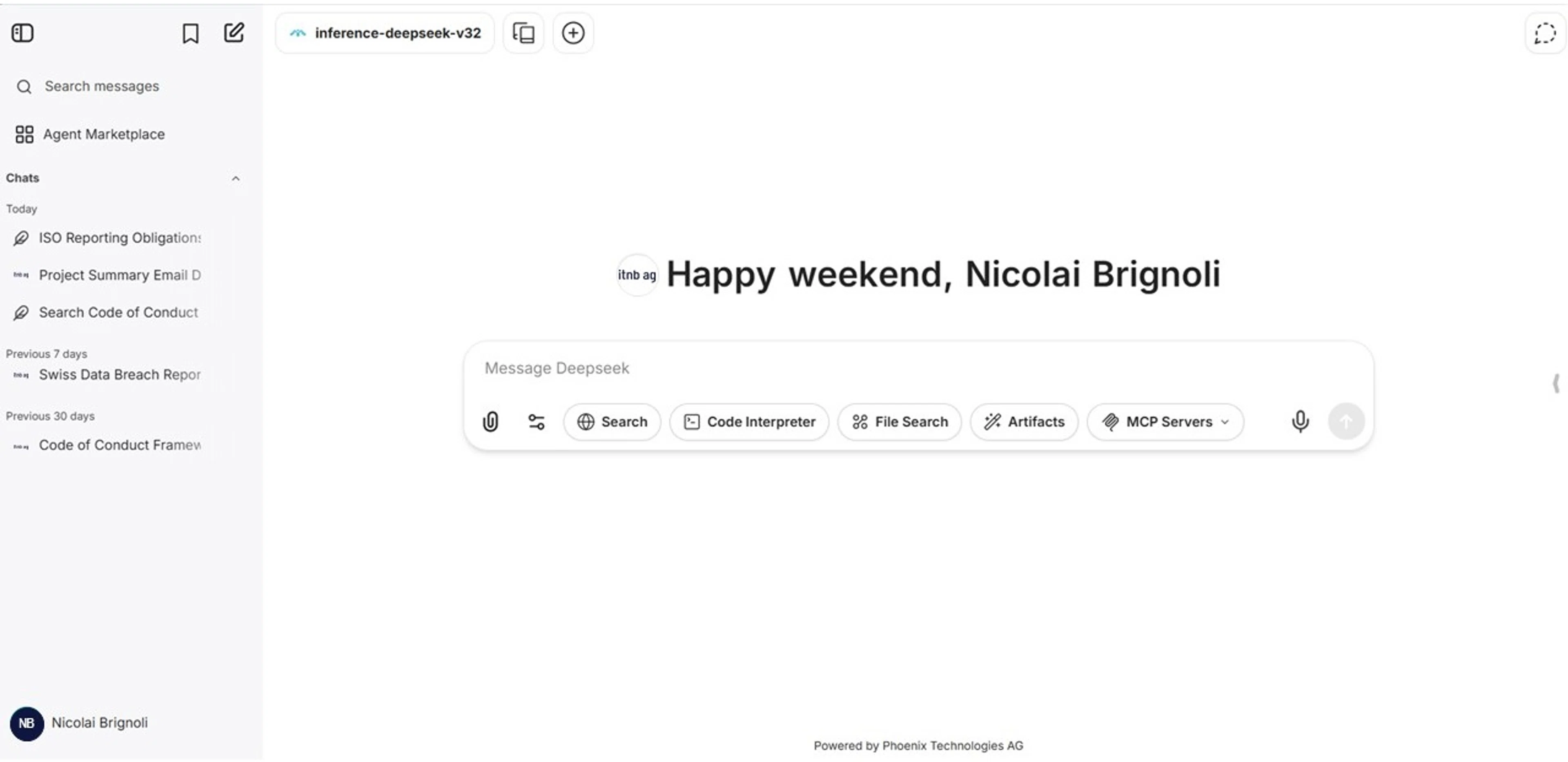This screenshot has height=762, width=1568.
Task: Collapse the Chats section chevron
Action: (236, 178)
